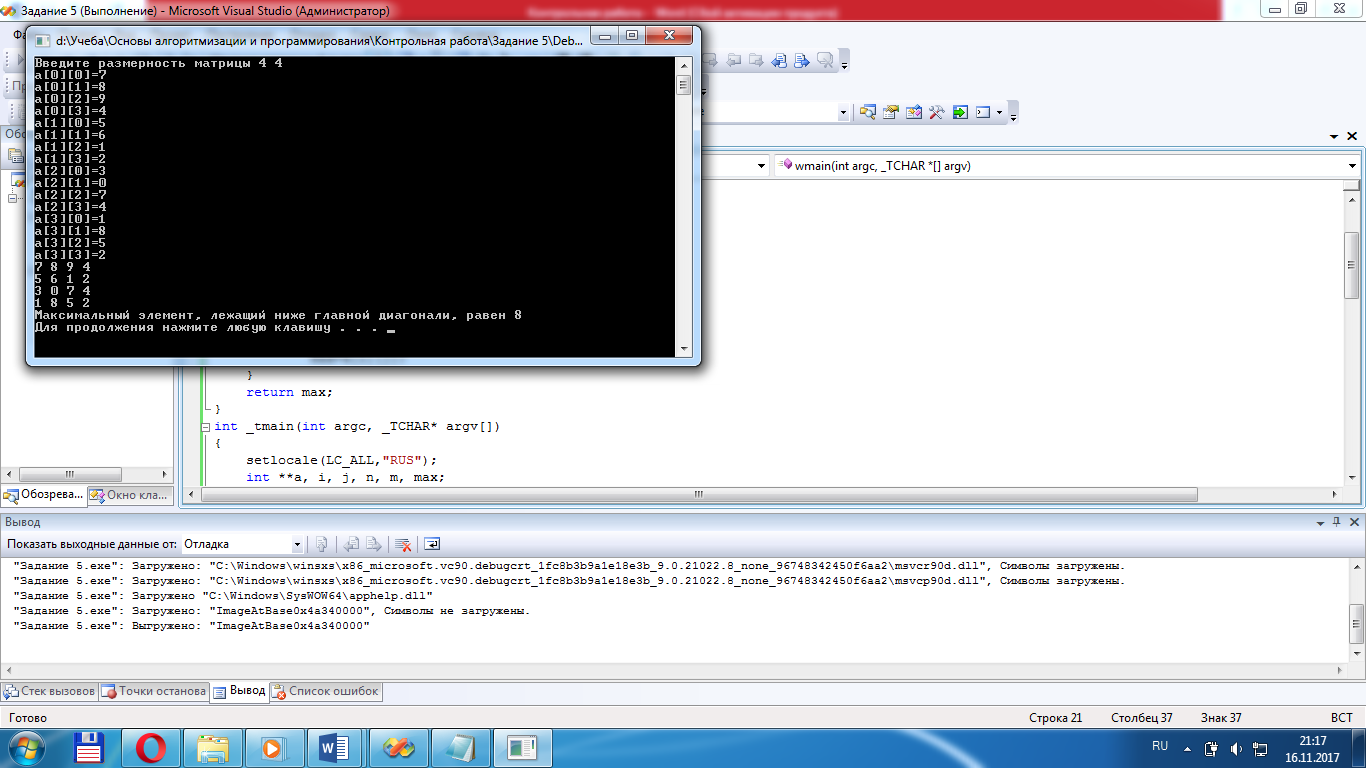Open the Toolbox hammer-and-wrench icon
The width and height of the screenshot is (1366, 768).
[937, 112]
